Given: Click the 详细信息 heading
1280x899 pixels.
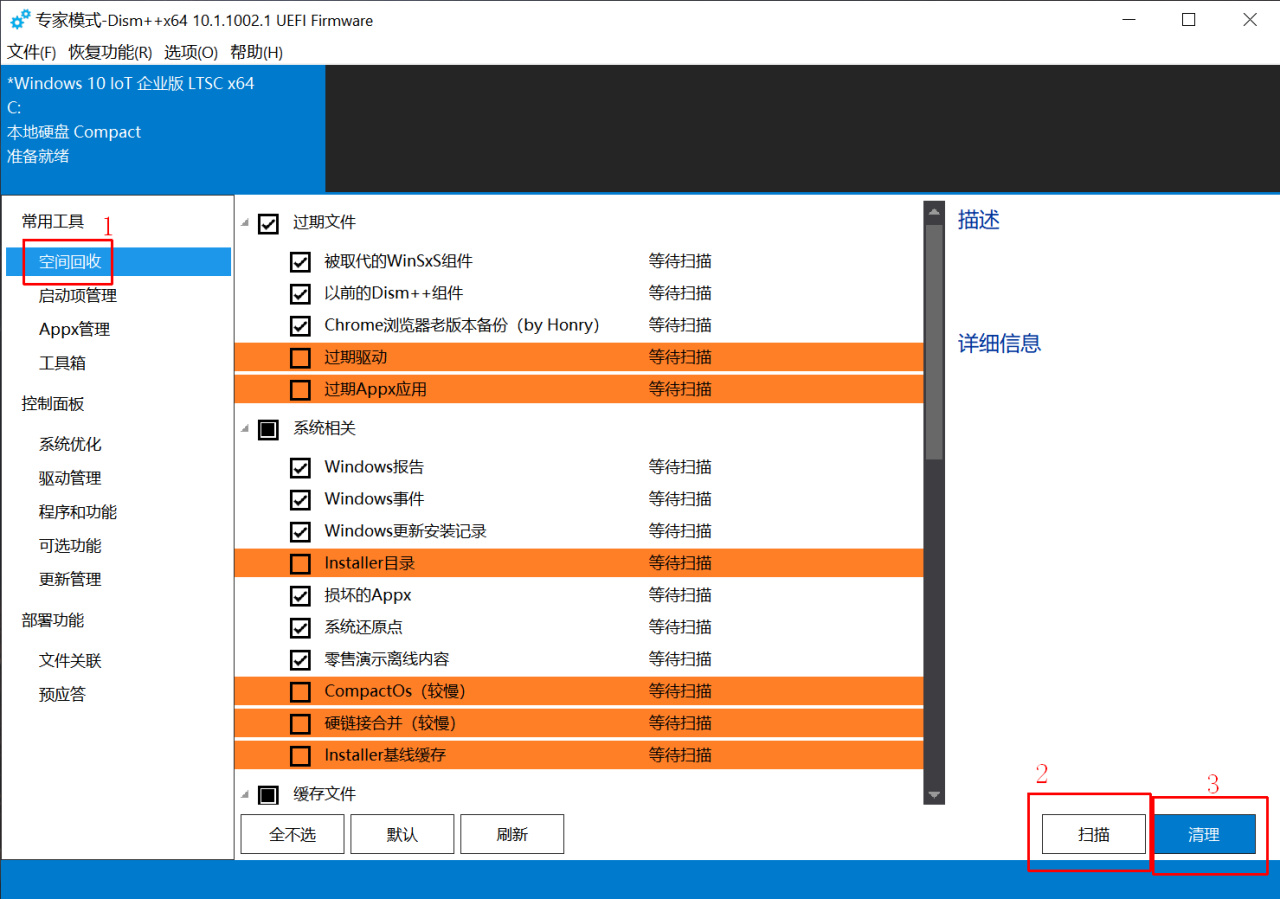Looking at the screenshot, I should pyautogui.click(x=1000, y=344).
